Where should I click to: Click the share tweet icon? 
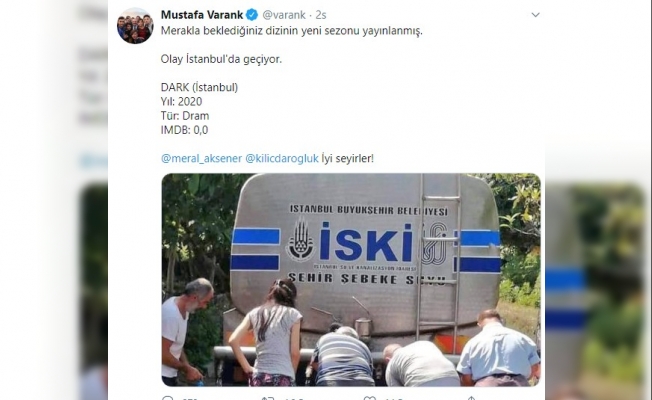point(471,398)
